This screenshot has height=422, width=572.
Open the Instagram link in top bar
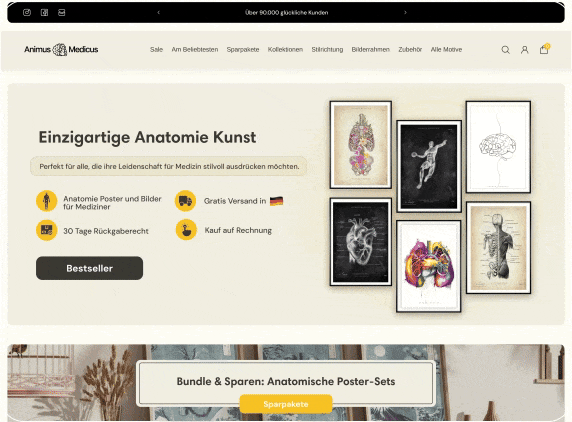(x=27, y=12)
